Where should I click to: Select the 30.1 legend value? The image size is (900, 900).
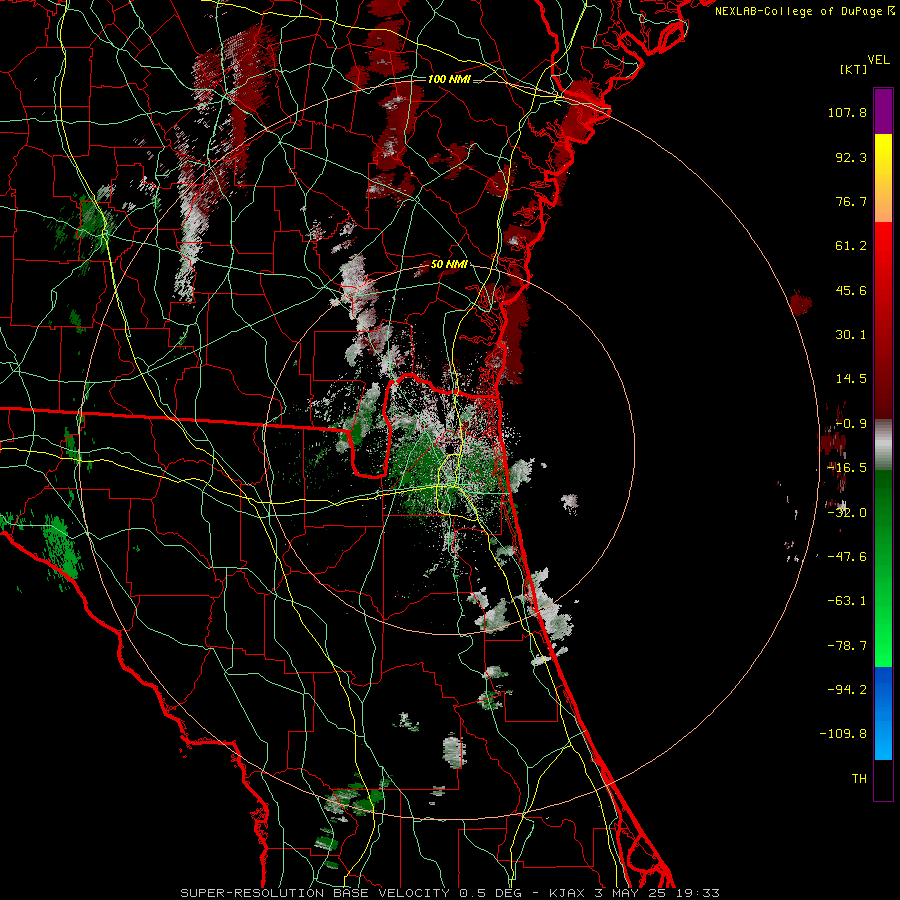851,335
